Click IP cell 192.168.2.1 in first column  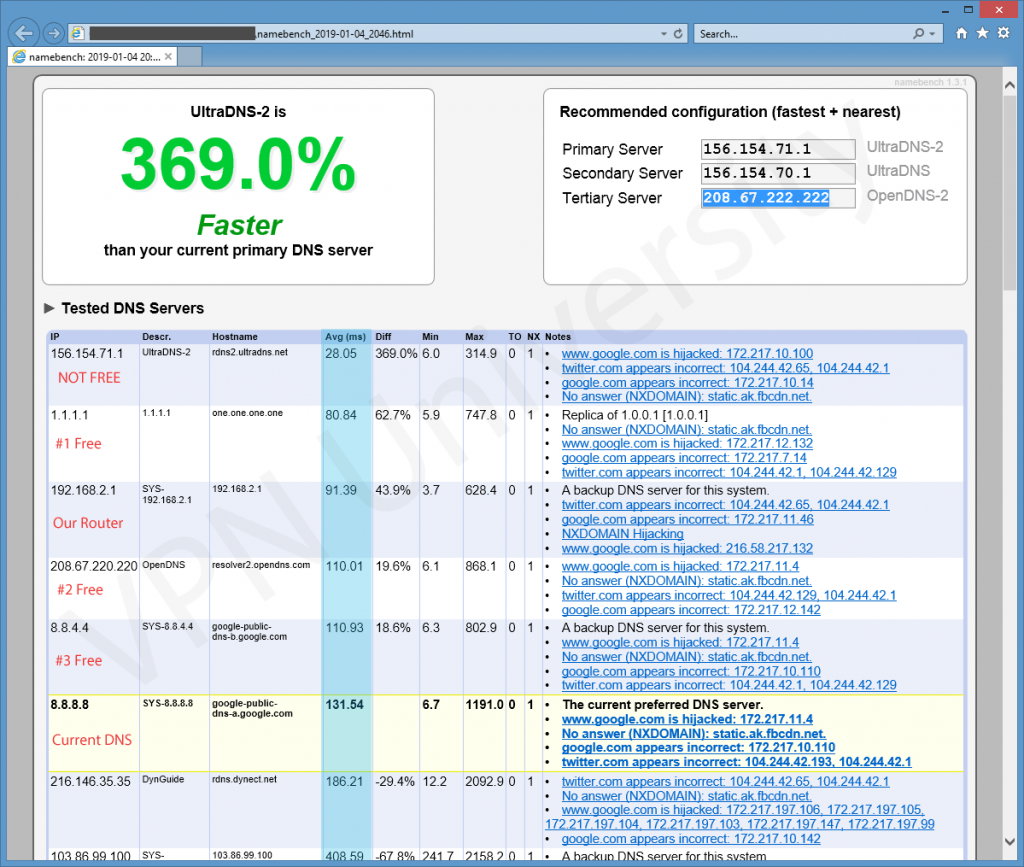(x=83, y=490)
